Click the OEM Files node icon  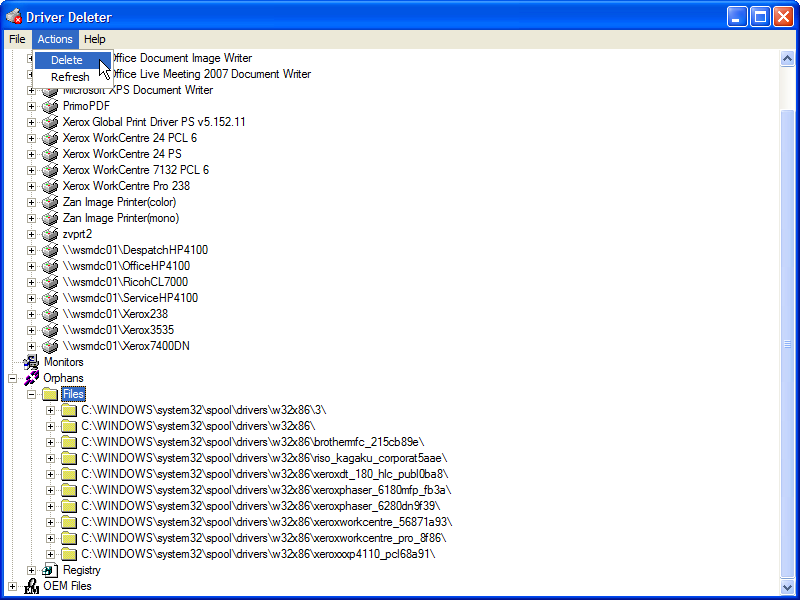tap(30, 585)
